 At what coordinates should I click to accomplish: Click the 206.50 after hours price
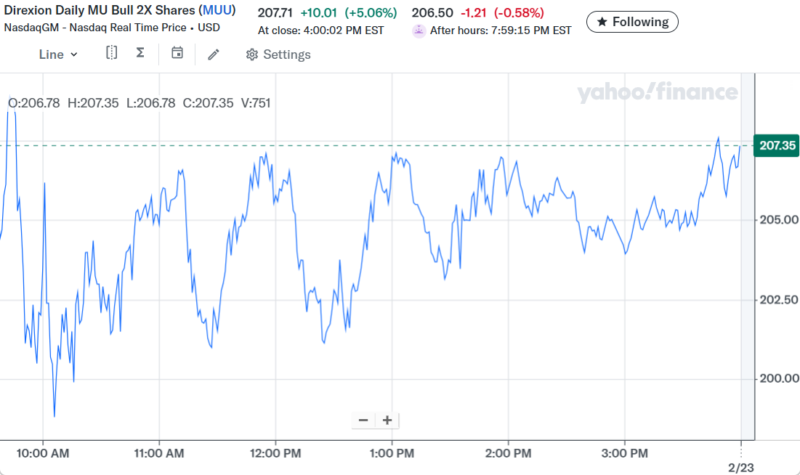click(430, 13)
